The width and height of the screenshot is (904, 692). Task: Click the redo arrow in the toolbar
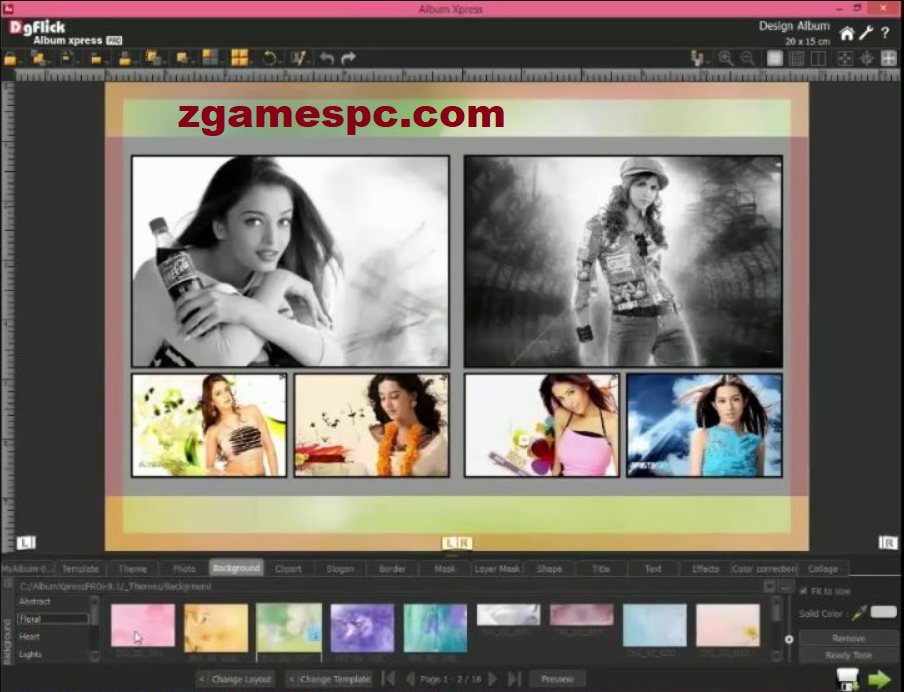tap(348, 58)
